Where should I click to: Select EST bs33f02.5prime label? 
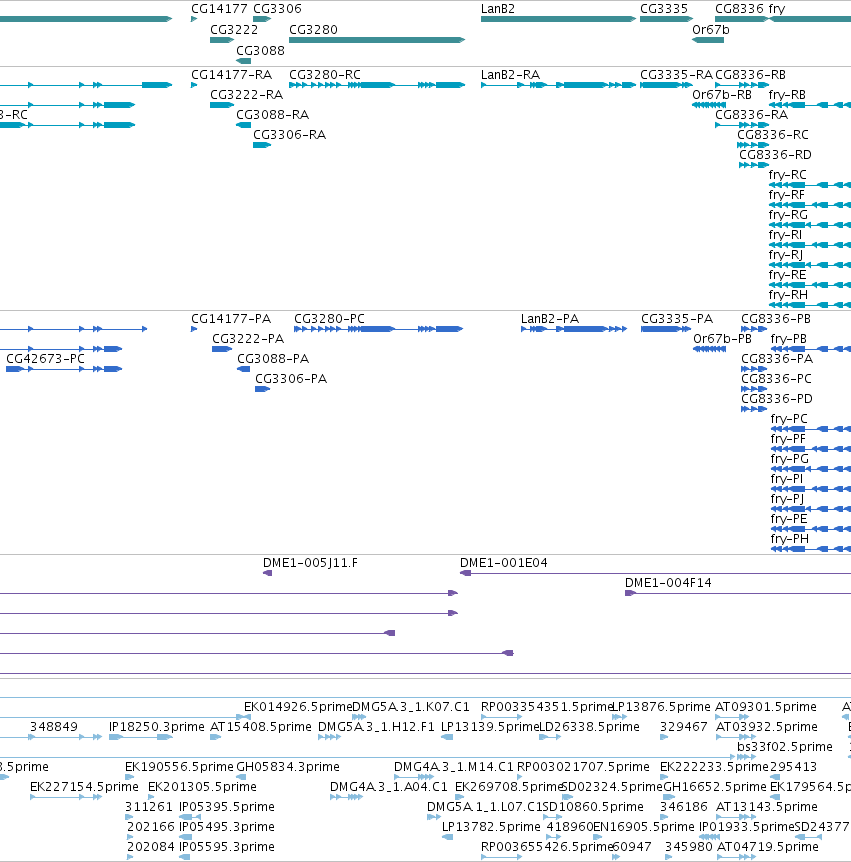[x=785, y=747]
